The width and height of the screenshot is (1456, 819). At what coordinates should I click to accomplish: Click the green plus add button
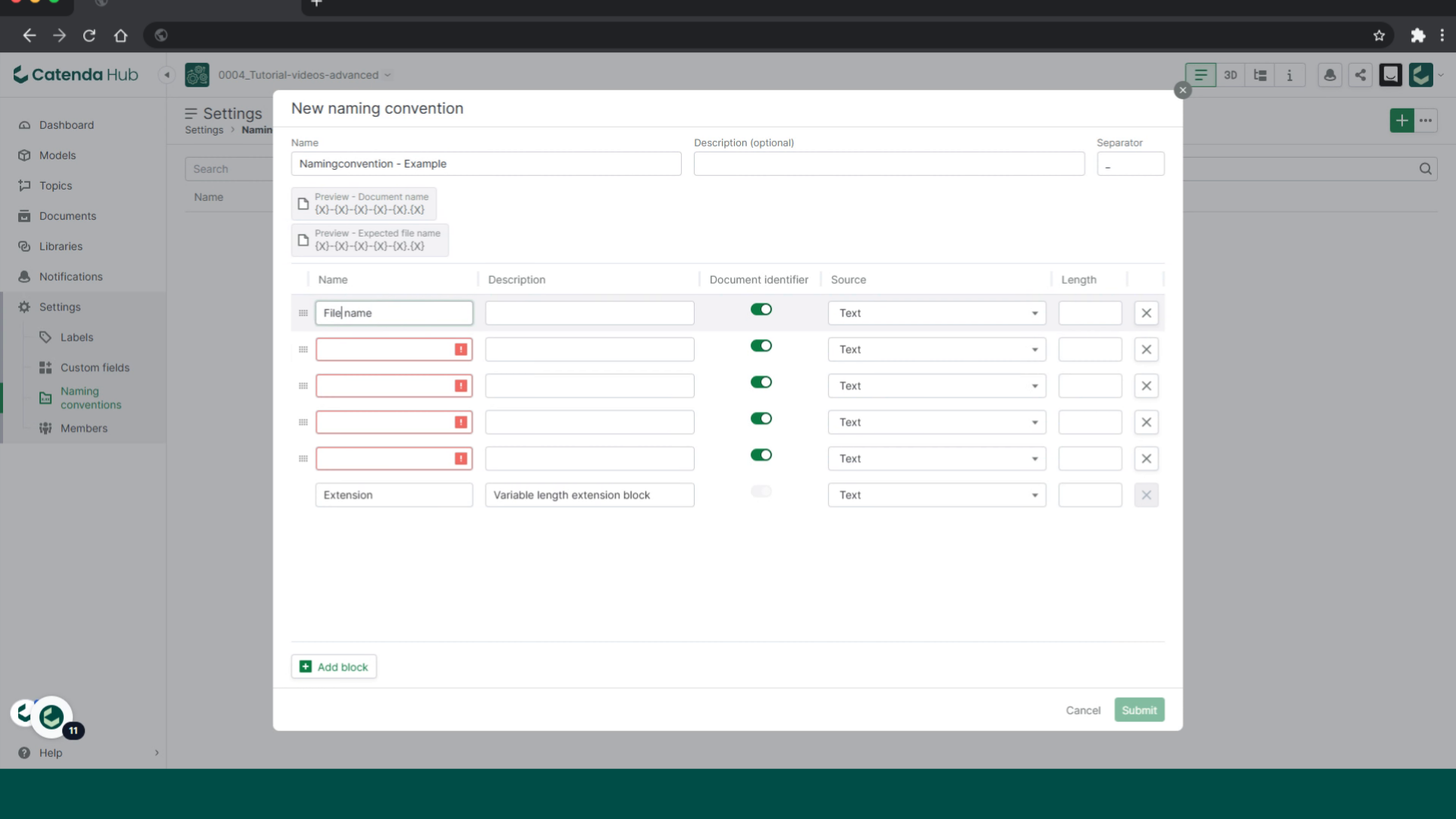[x=1402, y=121]
